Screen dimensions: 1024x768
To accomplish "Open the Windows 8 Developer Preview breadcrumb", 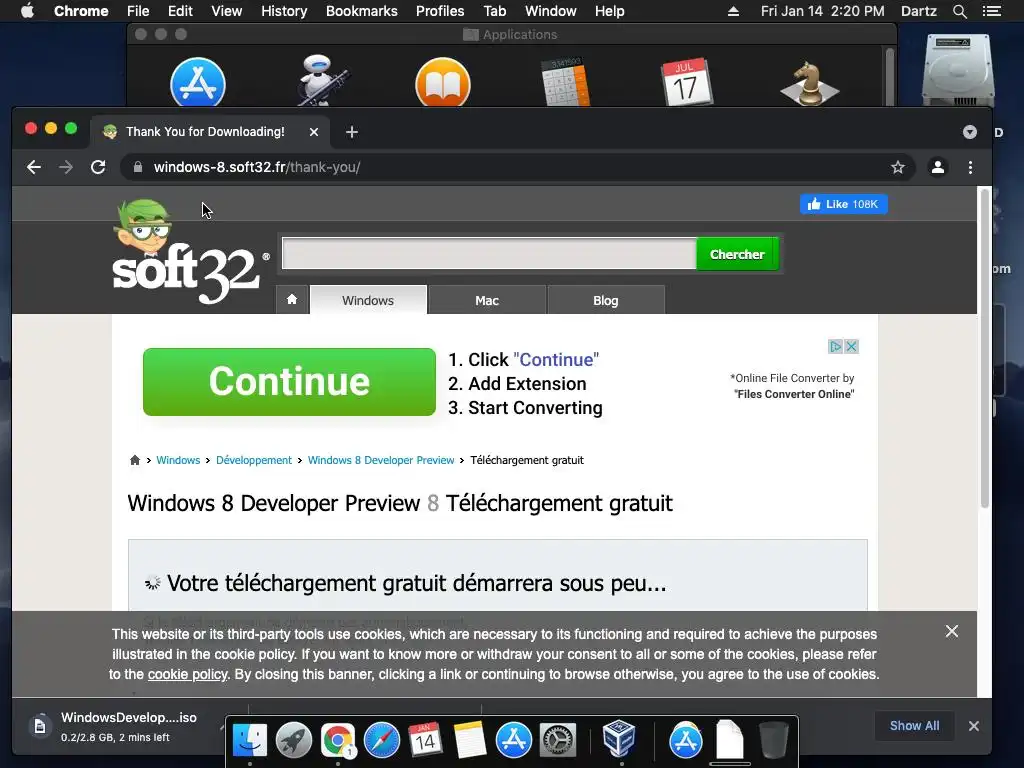I will (381, 460).
